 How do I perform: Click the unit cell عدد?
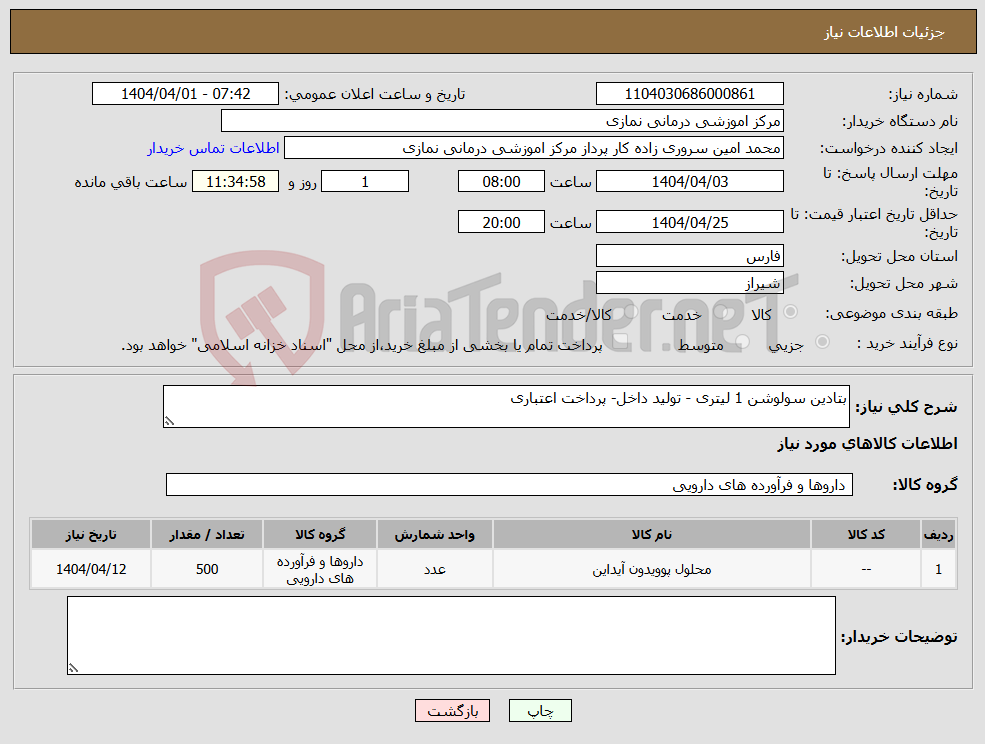coord(435,569)
